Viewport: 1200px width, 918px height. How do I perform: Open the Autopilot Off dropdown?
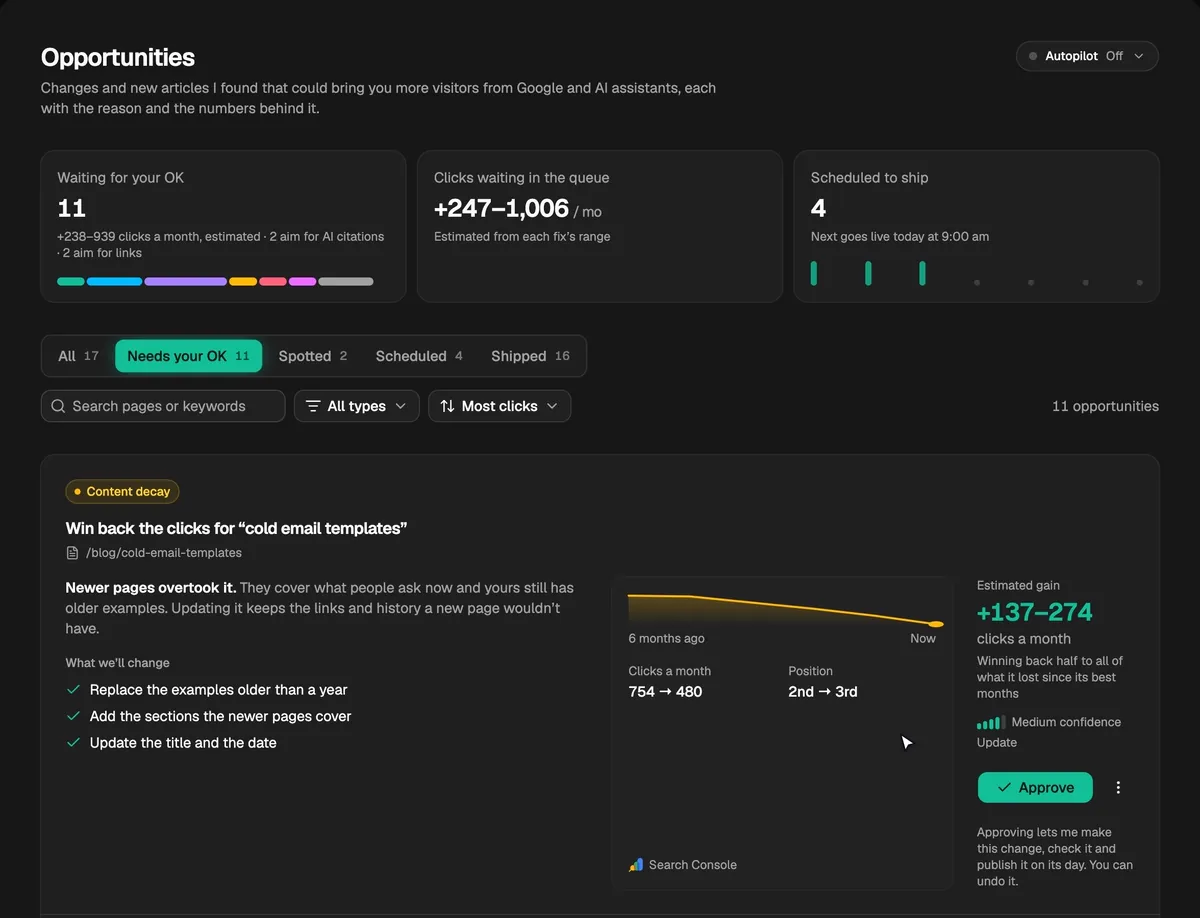click(x=1087, y=56)
